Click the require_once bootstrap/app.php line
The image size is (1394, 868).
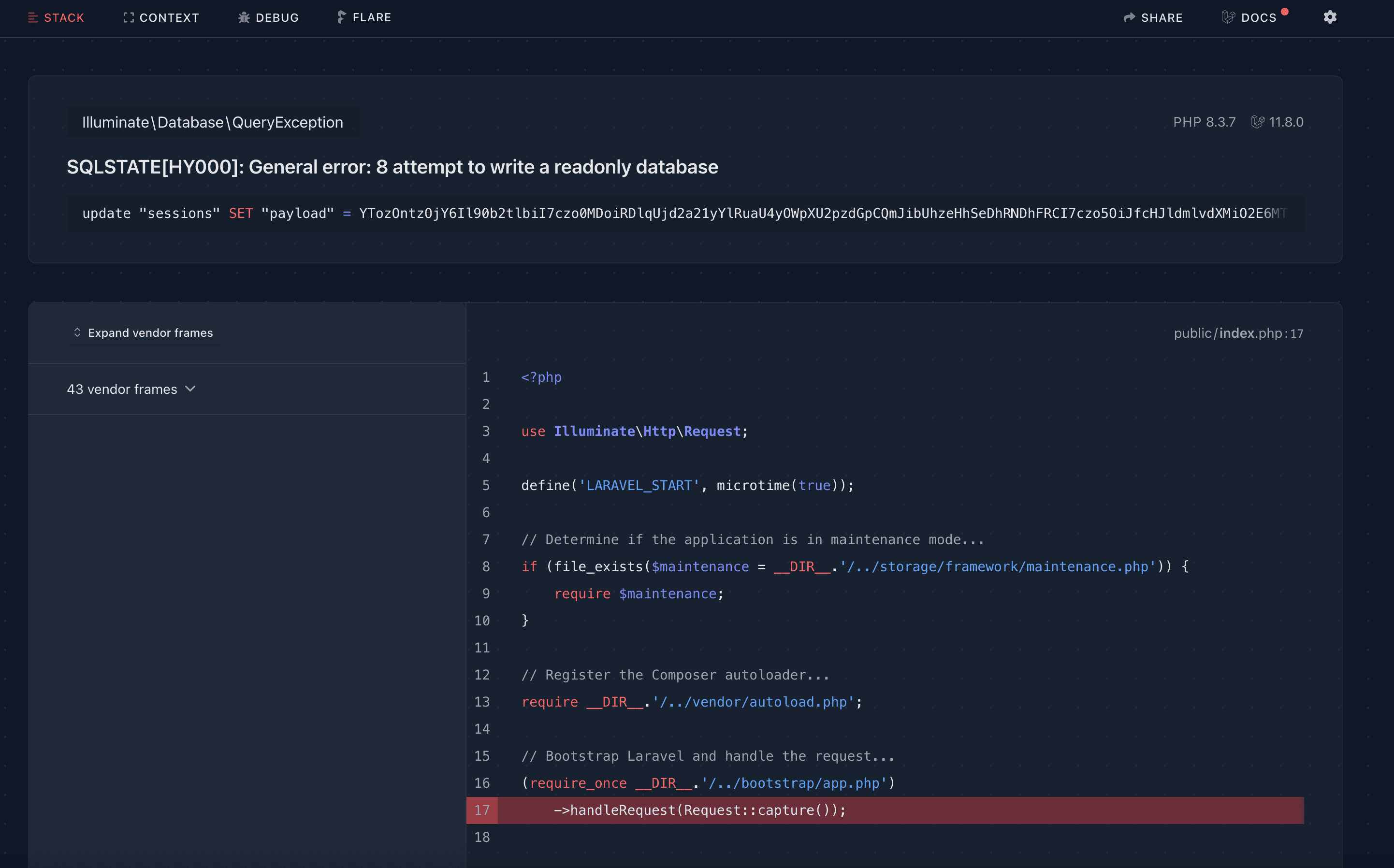pos(708,783)
